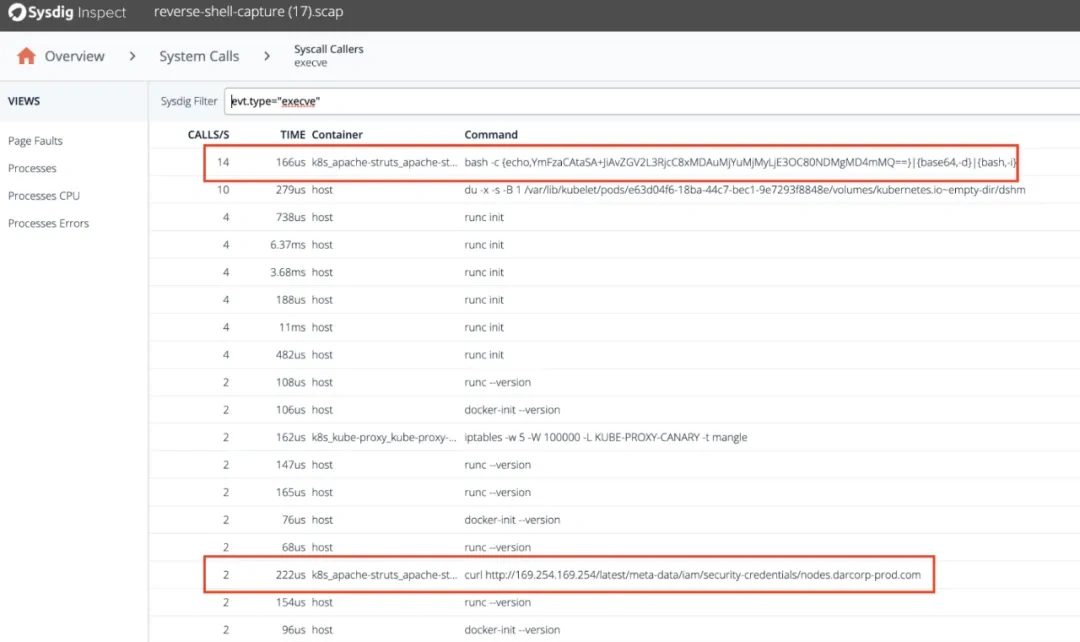Select the runc init row timed 3.68ms
The height and width of the screenshot is (642, 1080).
pyautogui.click(x=614, y=272)
